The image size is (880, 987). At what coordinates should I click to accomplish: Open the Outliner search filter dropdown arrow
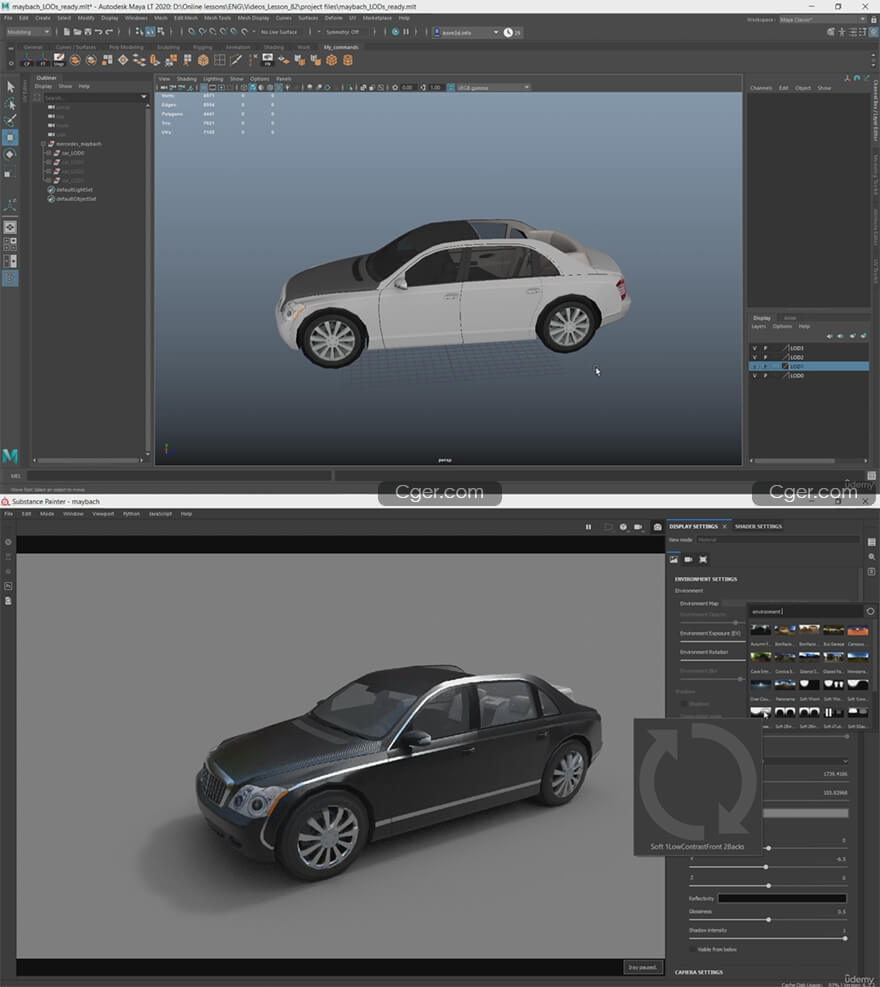[x=144, y=97]
